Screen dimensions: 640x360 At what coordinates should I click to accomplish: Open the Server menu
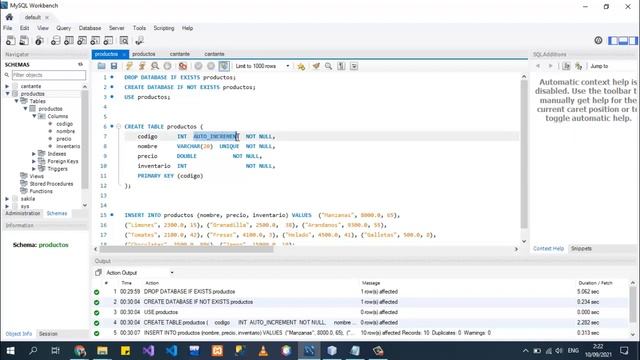point(116,28)
